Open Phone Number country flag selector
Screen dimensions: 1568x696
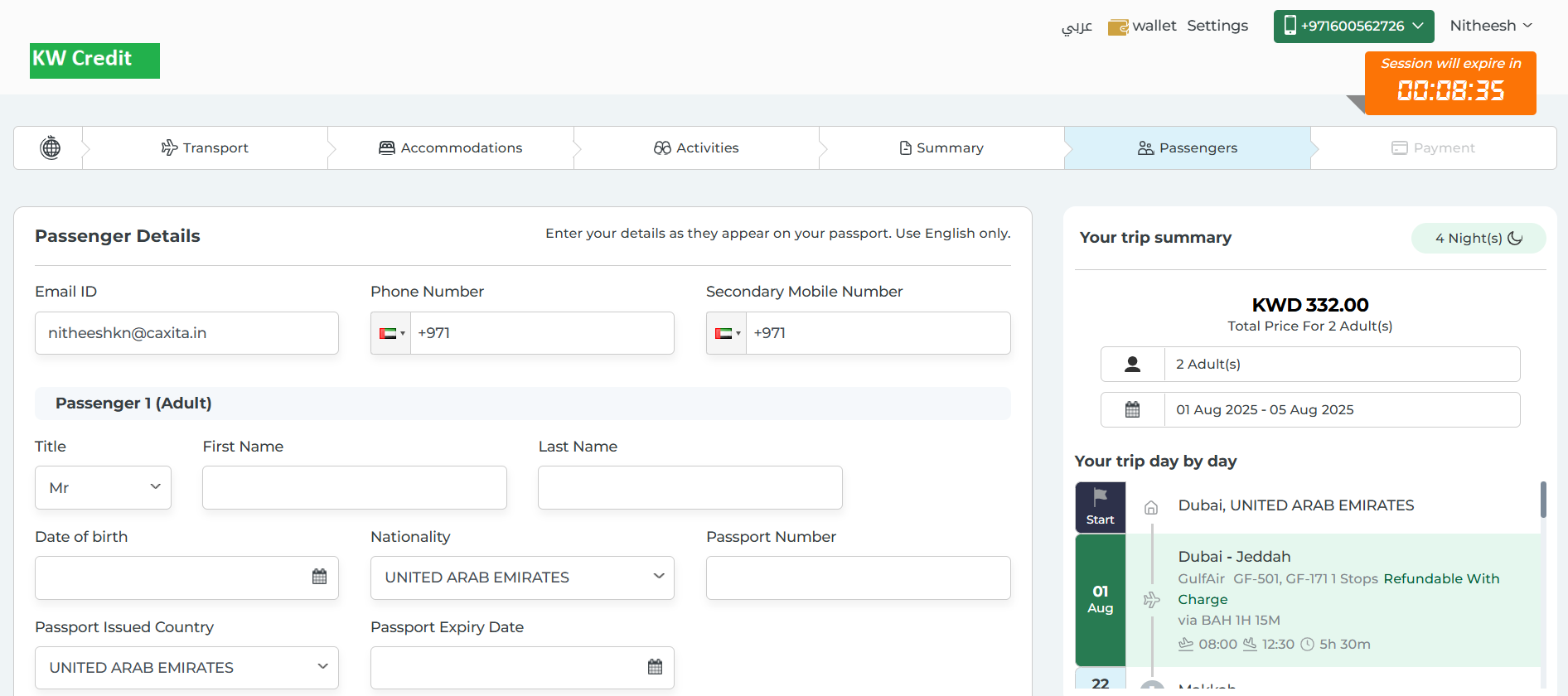click(x=391, y=333)
